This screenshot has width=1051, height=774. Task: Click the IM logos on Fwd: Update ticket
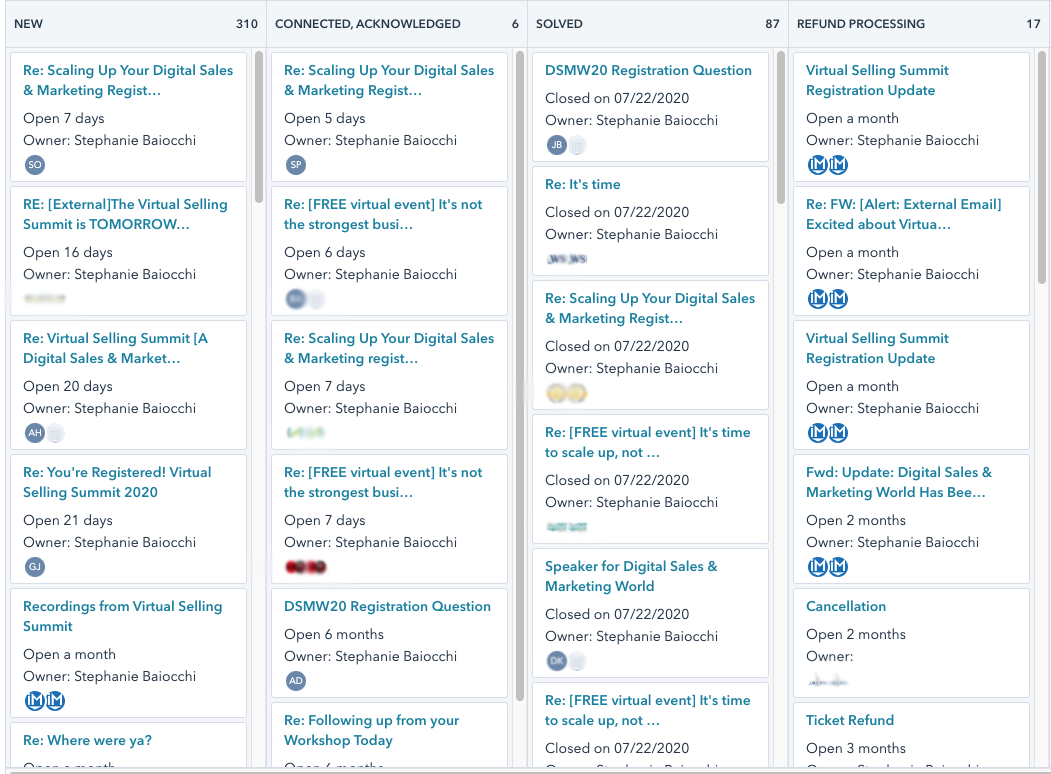828,567
